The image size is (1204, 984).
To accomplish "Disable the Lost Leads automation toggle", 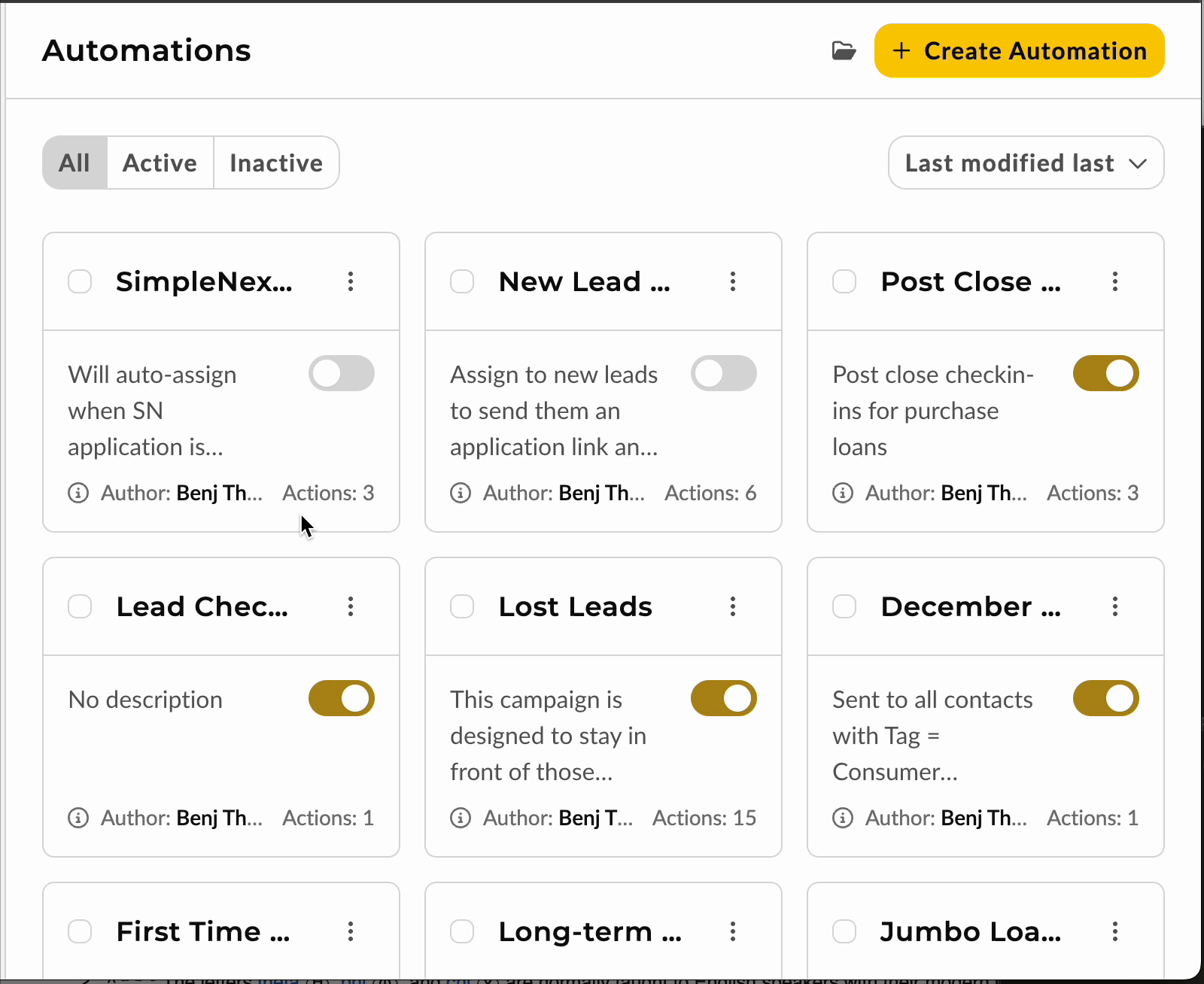I will 724,698.
